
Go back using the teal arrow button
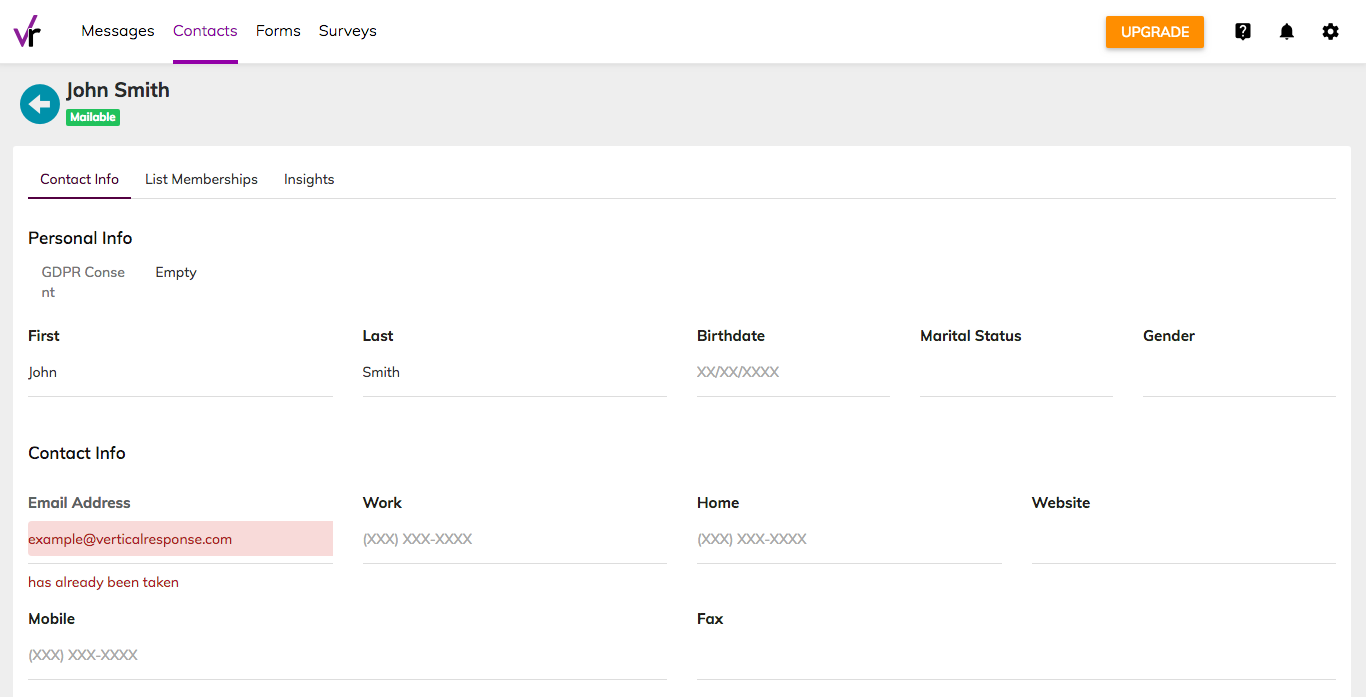pyautogui.click(x=40, y=104)
